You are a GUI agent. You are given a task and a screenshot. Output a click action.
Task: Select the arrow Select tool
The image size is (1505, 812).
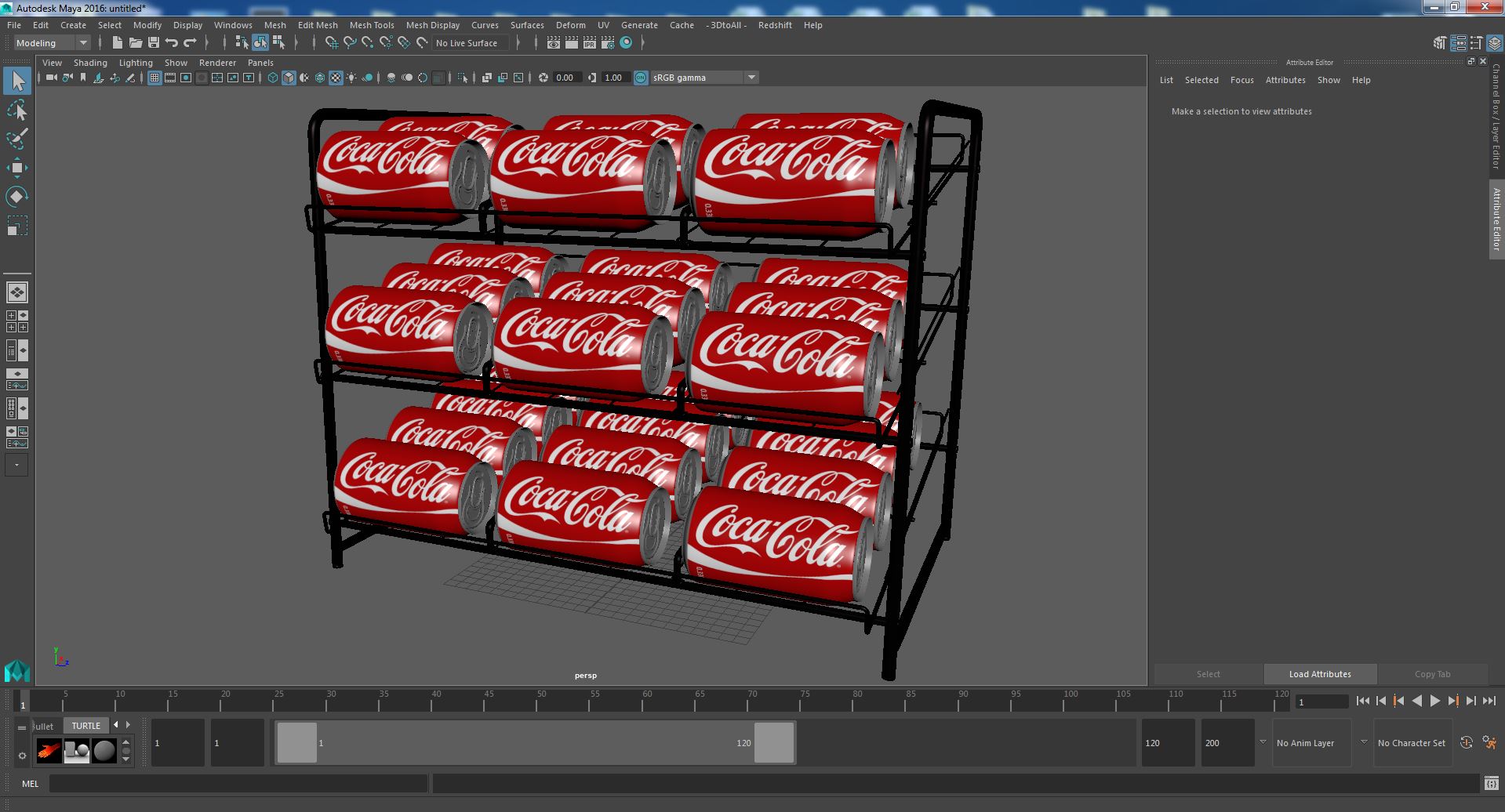[16, 81]
